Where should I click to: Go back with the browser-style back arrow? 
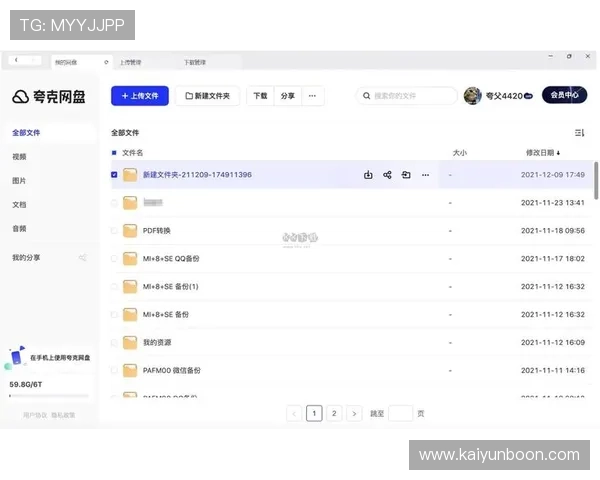pos(16,60)
